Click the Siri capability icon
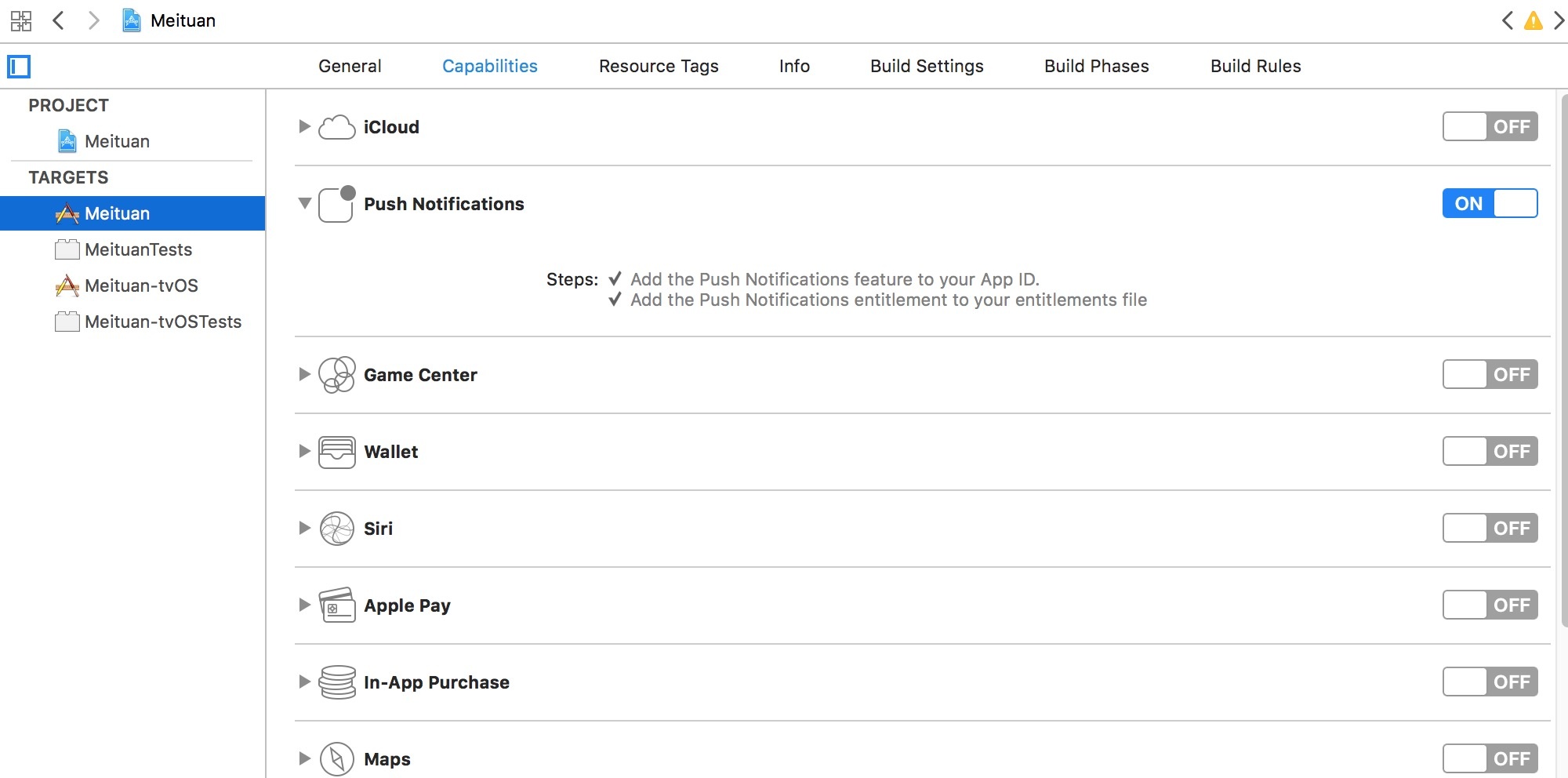Viewport: 1568px width, 778px height. [x=337, y=529]
